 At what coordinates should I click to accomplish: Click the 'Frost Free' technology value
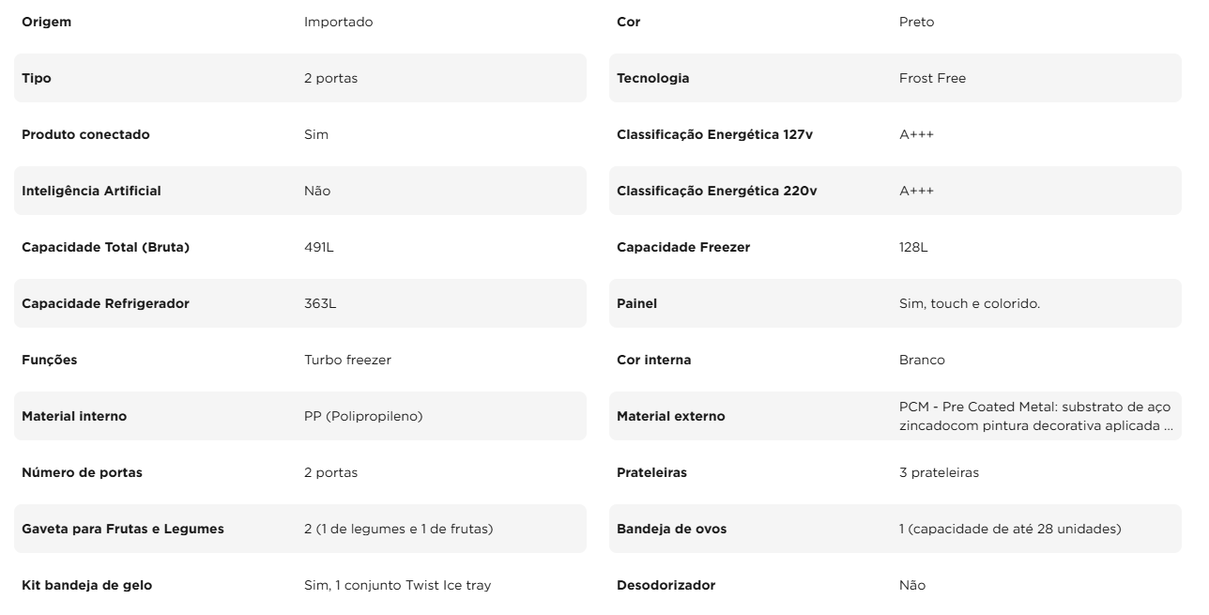(x=932, y=78)
